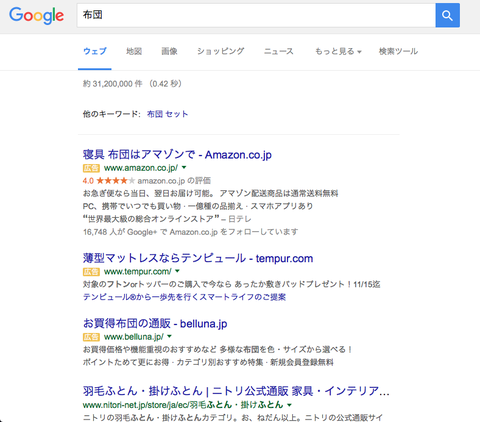Open the ショッピング tab
480x422 pixels.
point(221,51)
